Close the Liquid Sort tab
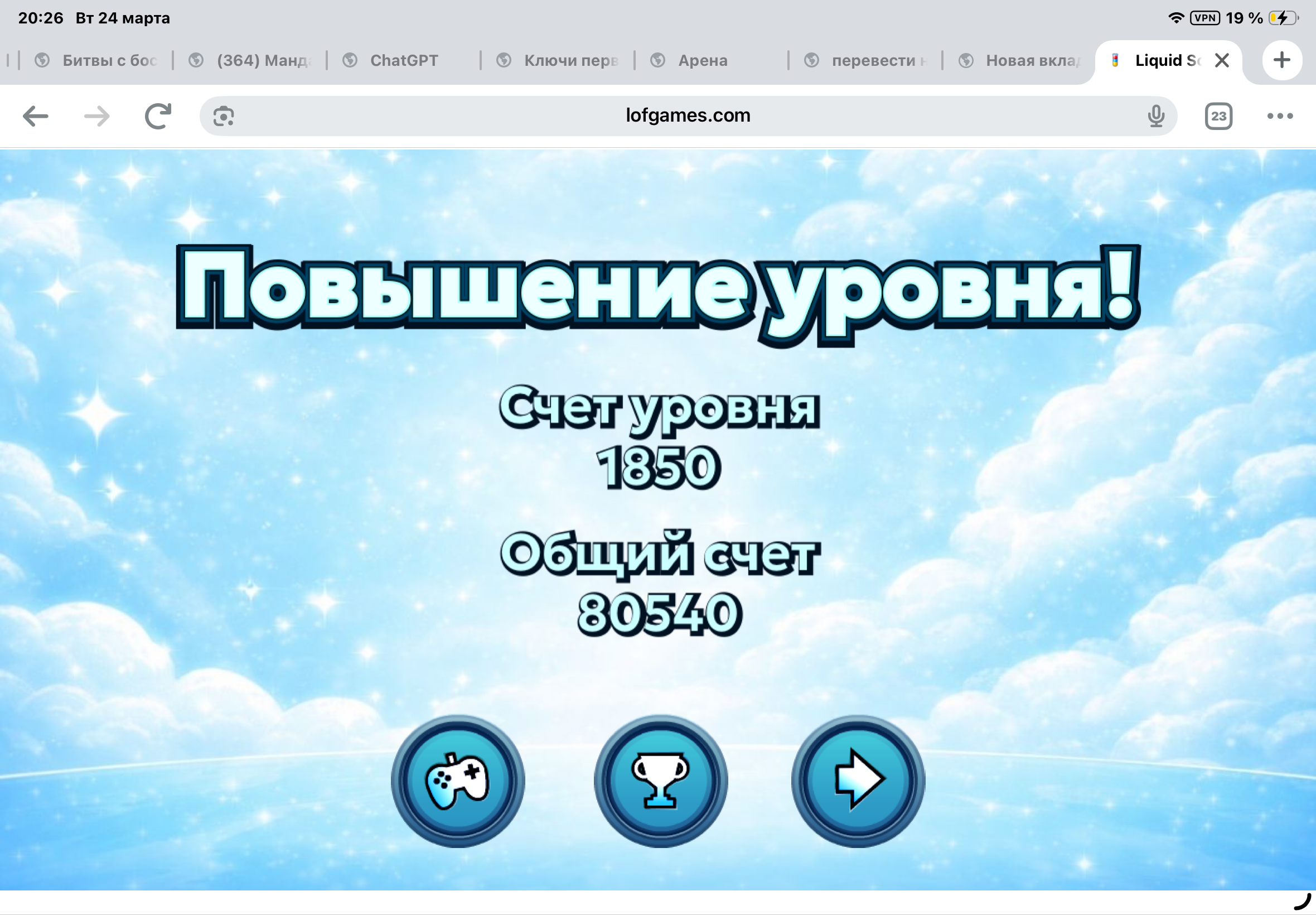 pos(1222,60)
